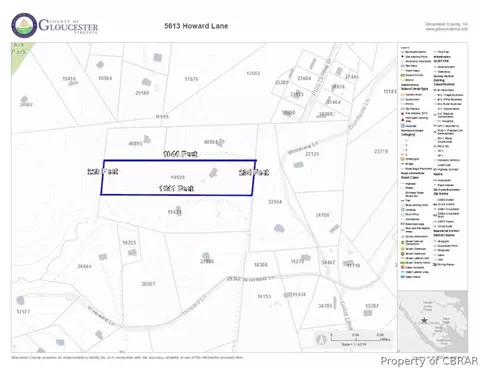Click parcel label 40894
Viewport: 480px width, 368px height.
click(211, 142)
